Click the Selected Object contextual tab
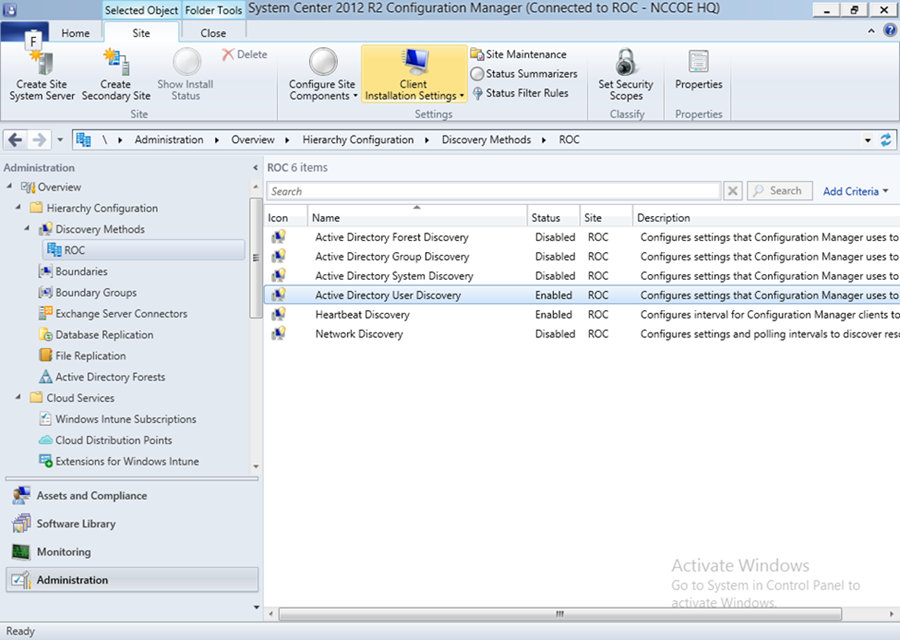 [x=141, y=10]
